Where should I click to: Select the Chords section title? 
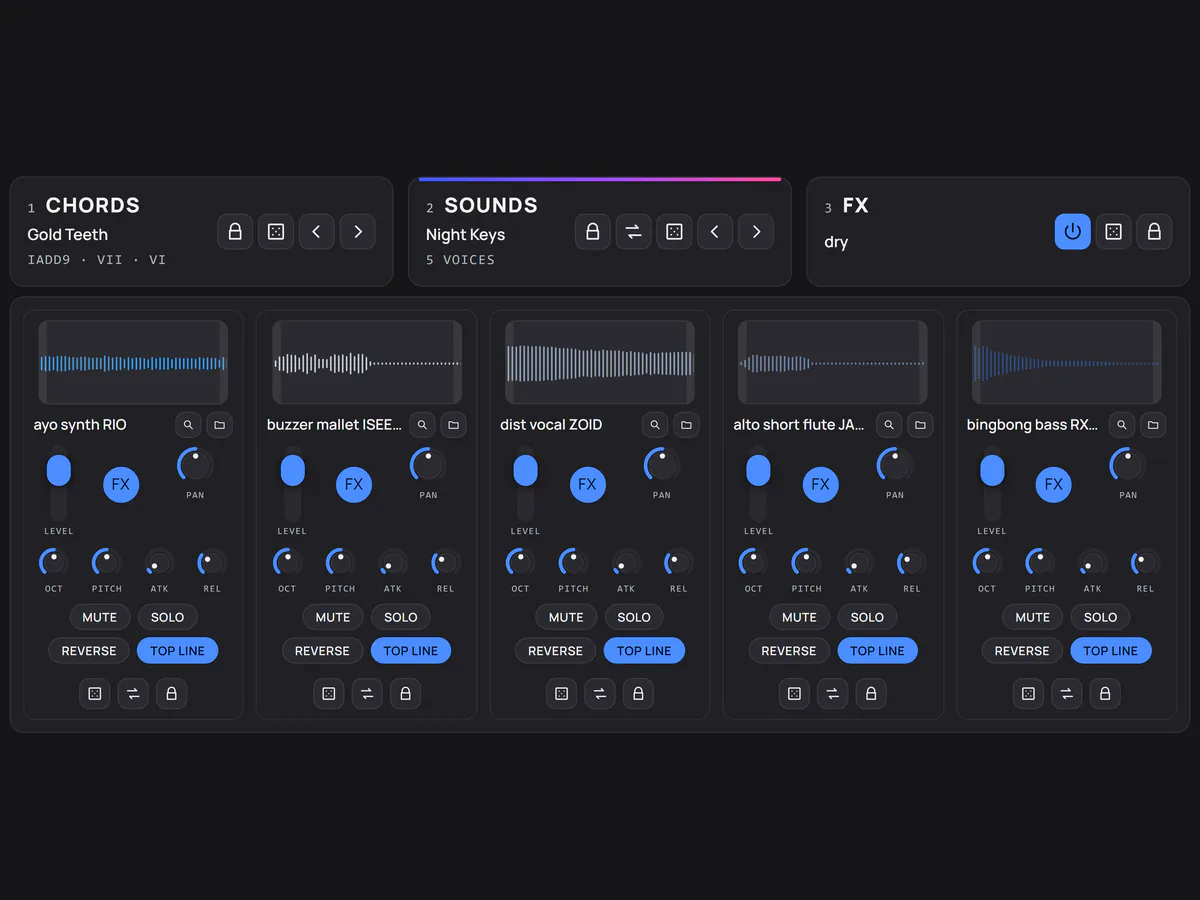pyautogui.click(x=93, y=205)
